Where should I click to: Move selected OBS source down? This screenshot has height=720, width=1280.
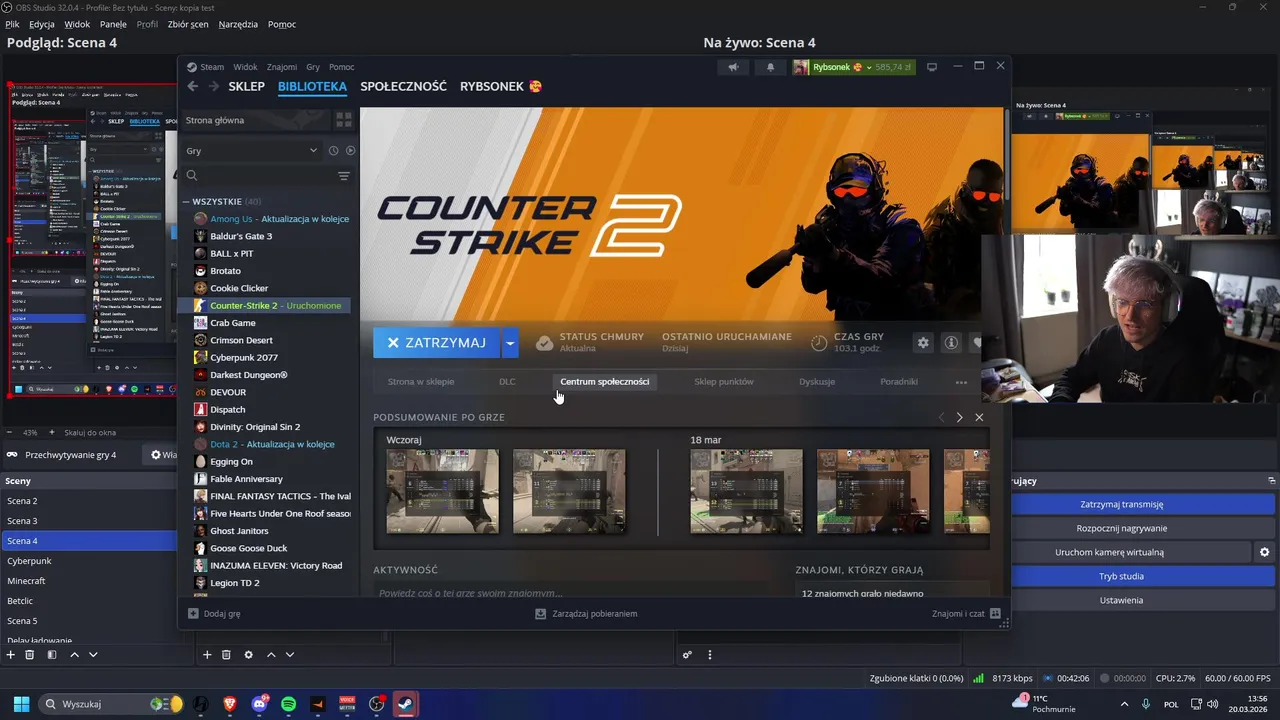[290, 655]
